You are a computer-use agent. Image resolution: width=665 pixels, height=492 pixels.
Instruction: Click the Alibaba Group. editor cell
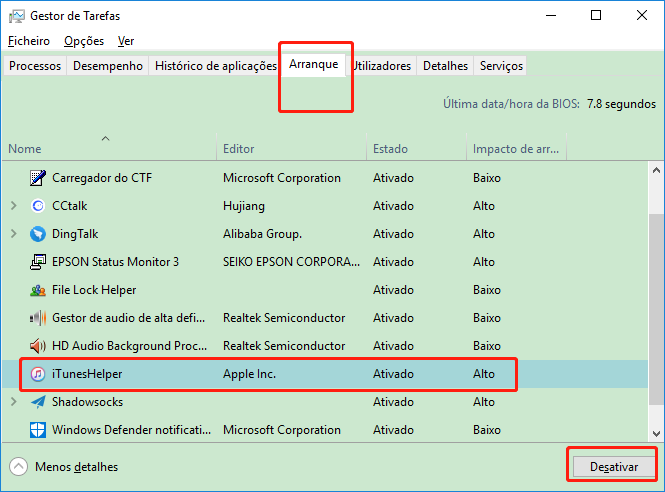pyautogui.click(x=263, y=234)
